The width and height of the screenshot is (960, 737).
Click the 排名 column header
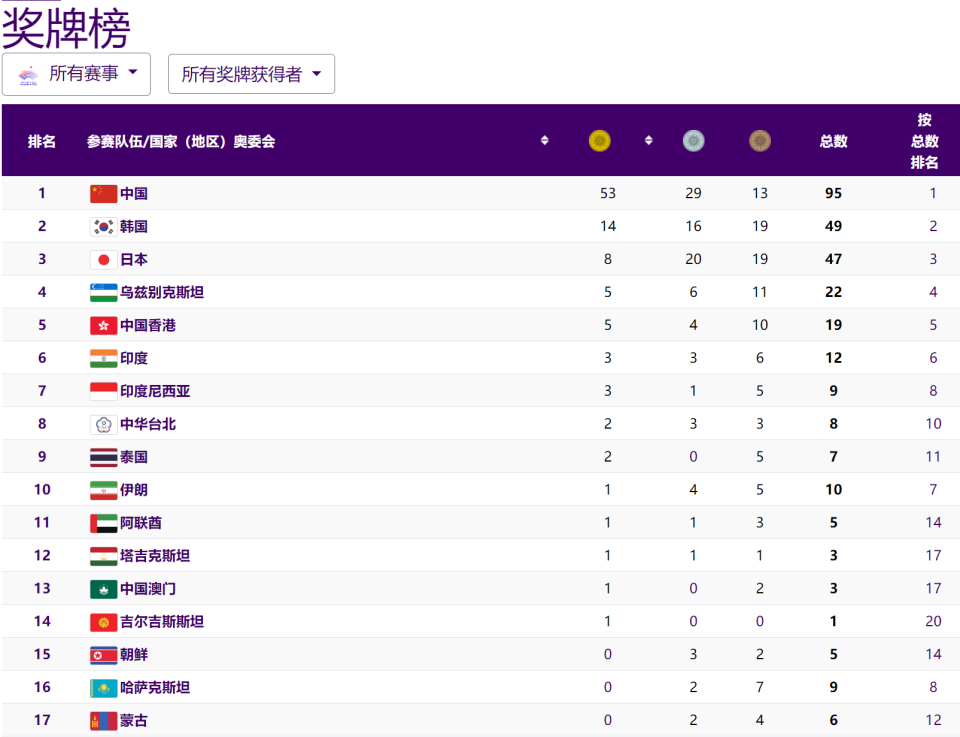click(42, 141)
